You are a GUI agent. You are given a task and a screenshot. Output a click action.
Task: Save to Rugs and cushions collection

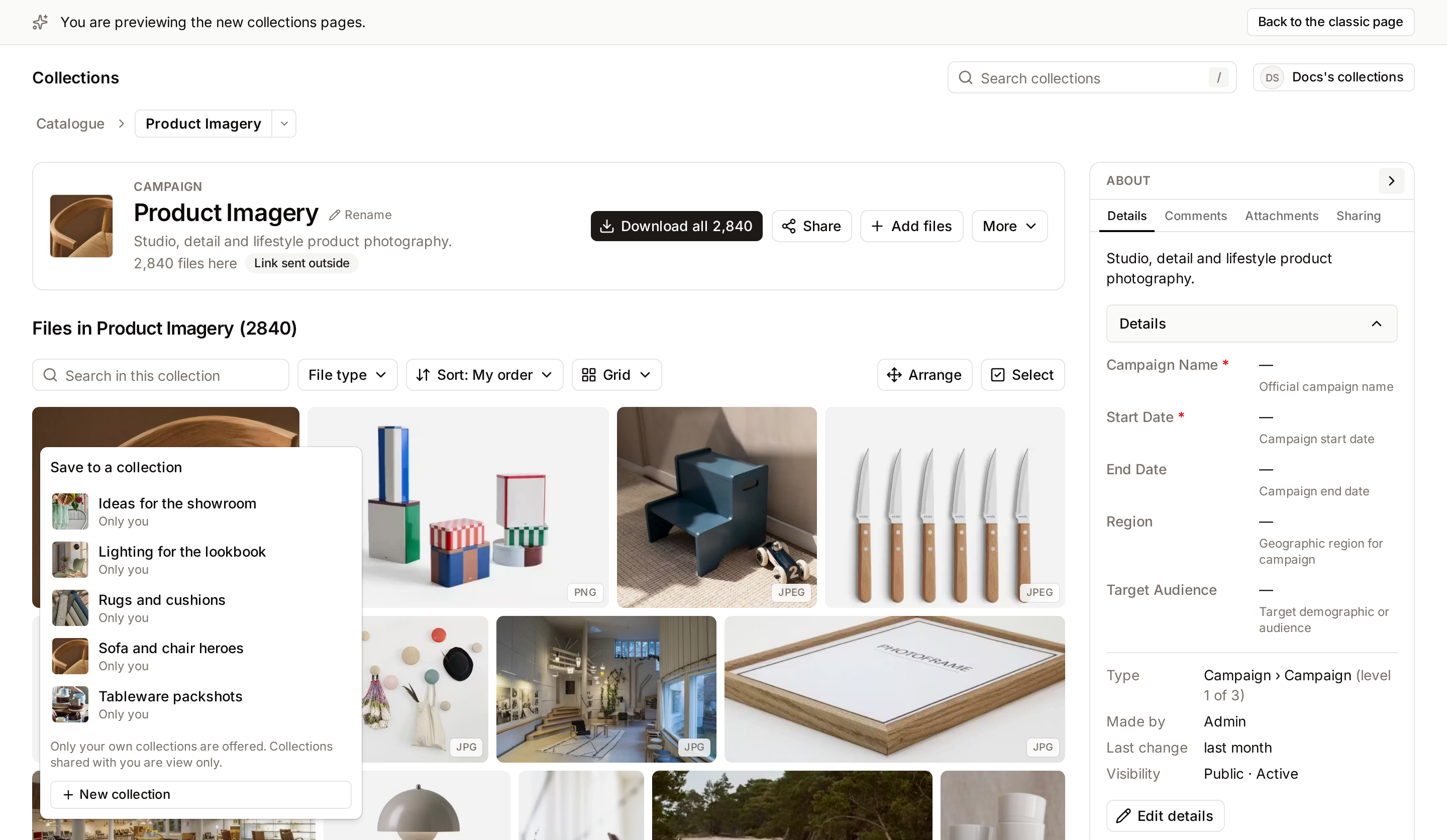point(201,607)
